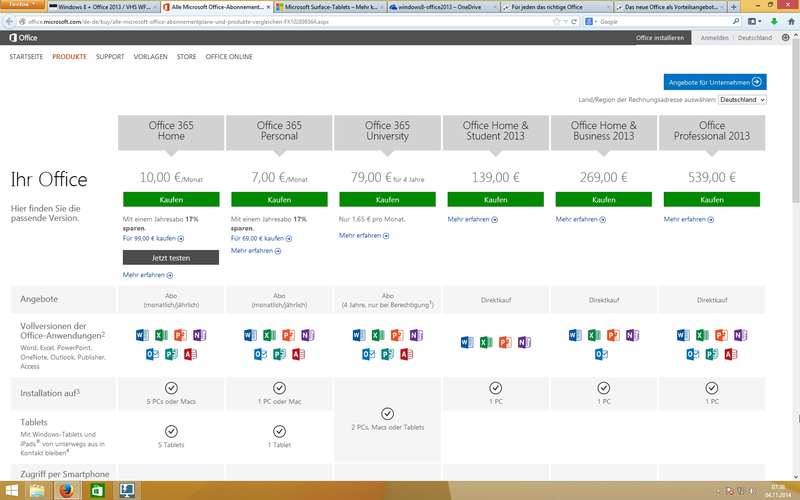Open the SUPPORT navigation menu item
The height and width of the screenshot is (500, 800).
pyautogui.click(x=110, y=57)
